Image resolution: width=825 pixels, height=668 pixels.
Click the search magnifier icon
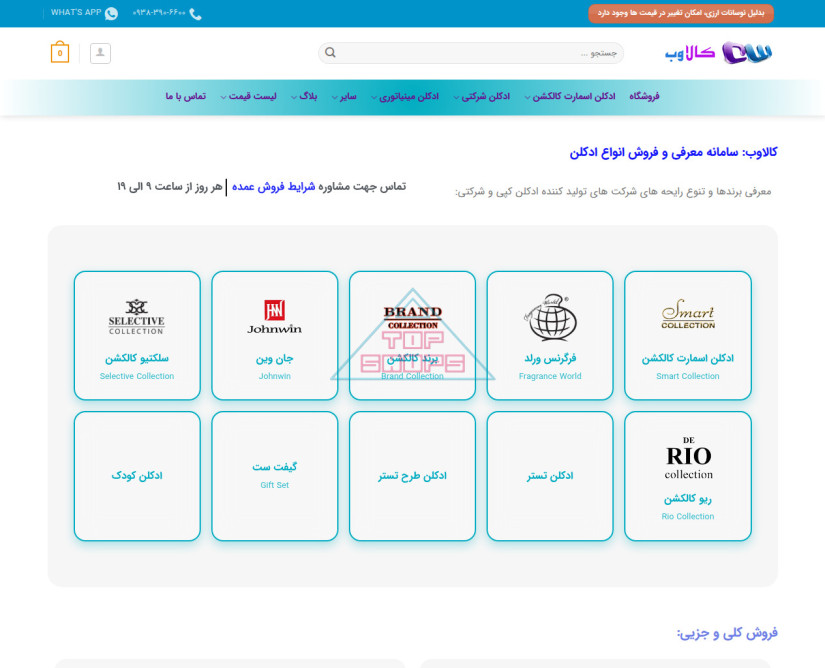331,53
